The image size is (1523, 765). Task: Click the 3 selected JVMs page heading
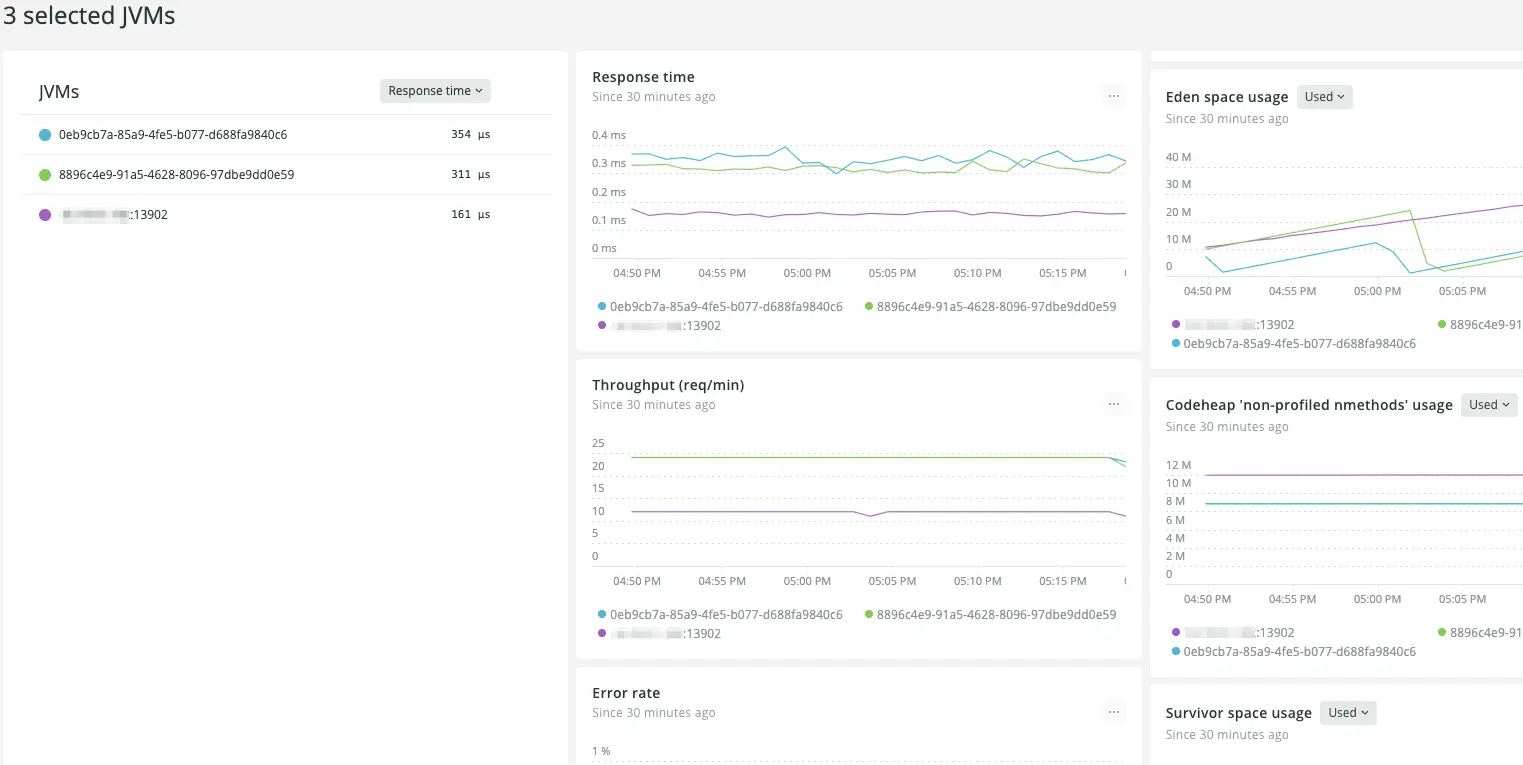point(90,16)
